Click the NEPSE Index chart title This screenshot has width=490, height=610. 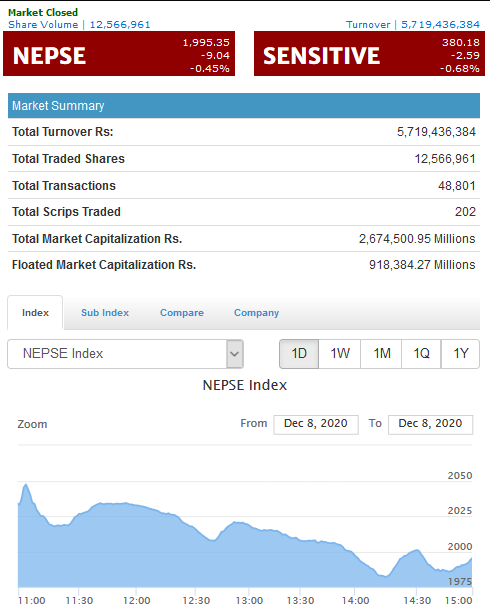[x=245, y=385]
